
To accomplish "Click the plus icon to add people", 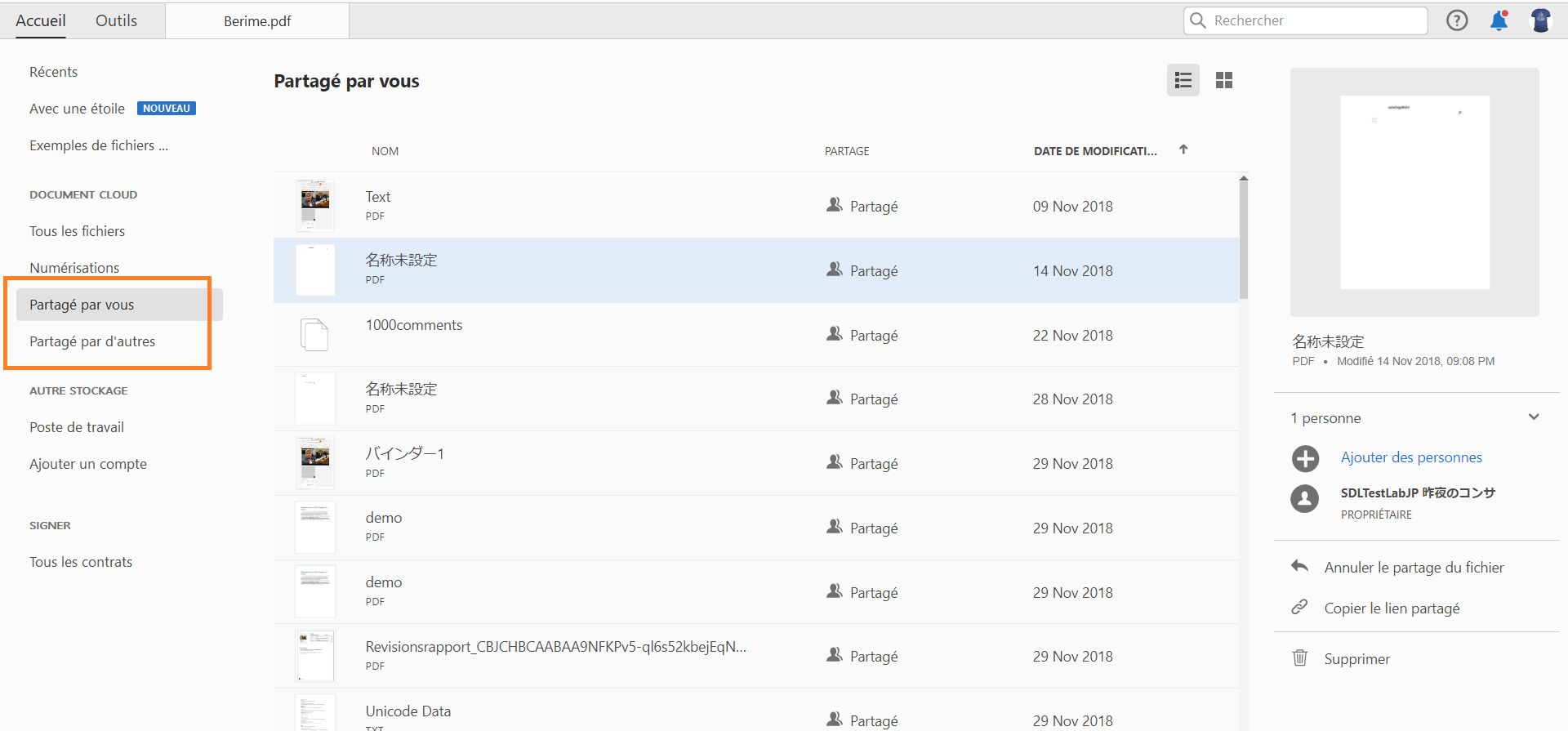I will pyautogui.click(x=1305, y=458).
